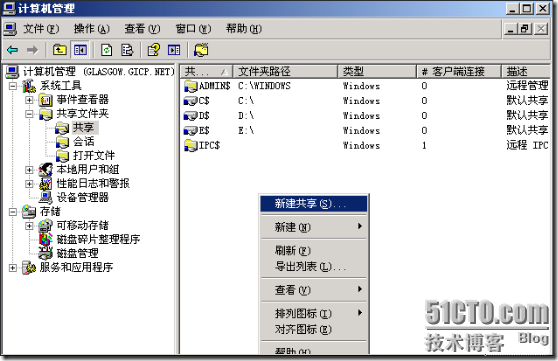Image resolution: width=558 pixels, height=361 pixels.
Task: Click the 服务和应用程序 icon
Action: [29, 267]
